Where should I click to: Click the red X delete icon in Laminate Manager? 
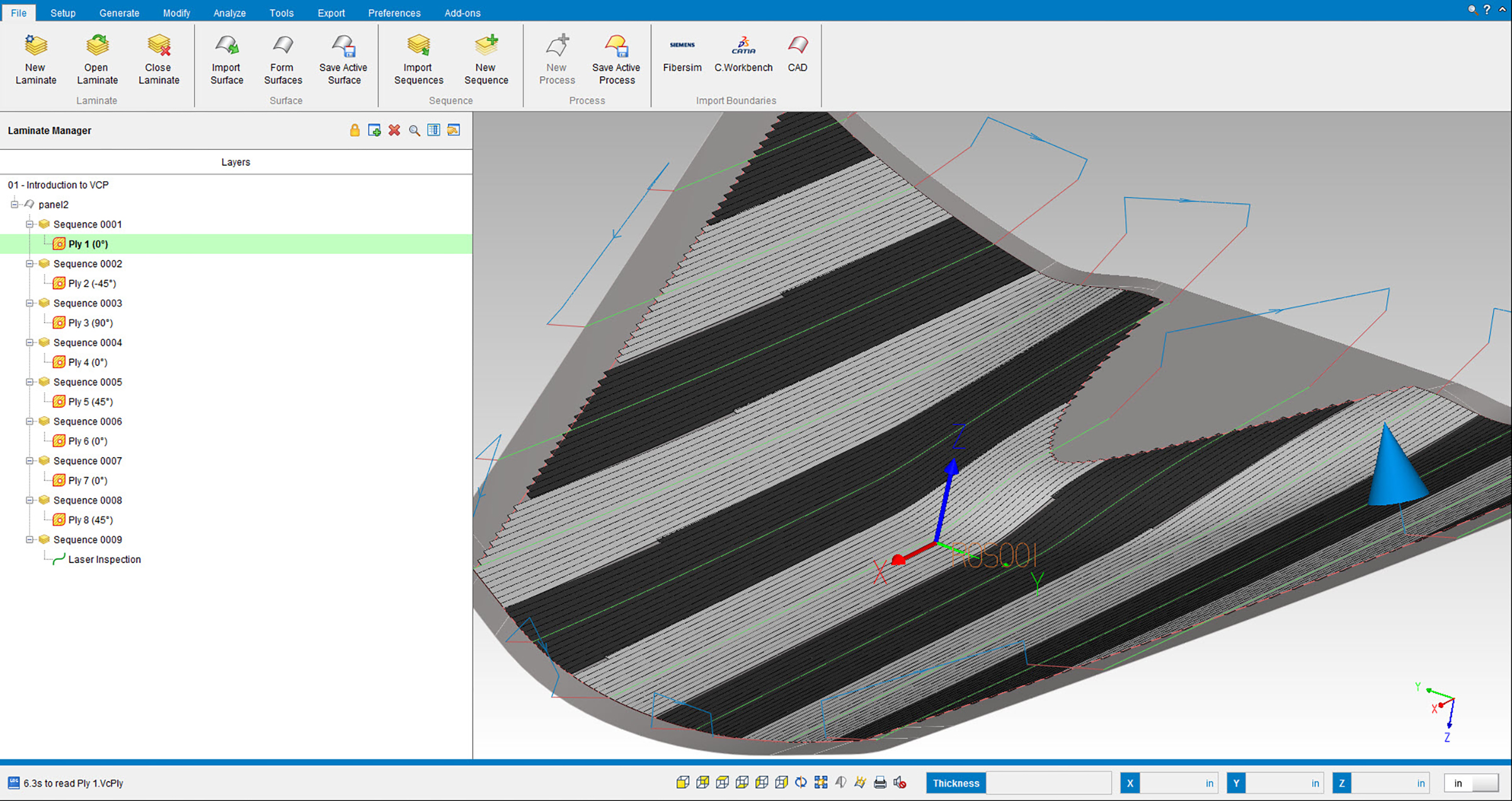point(394,130)
